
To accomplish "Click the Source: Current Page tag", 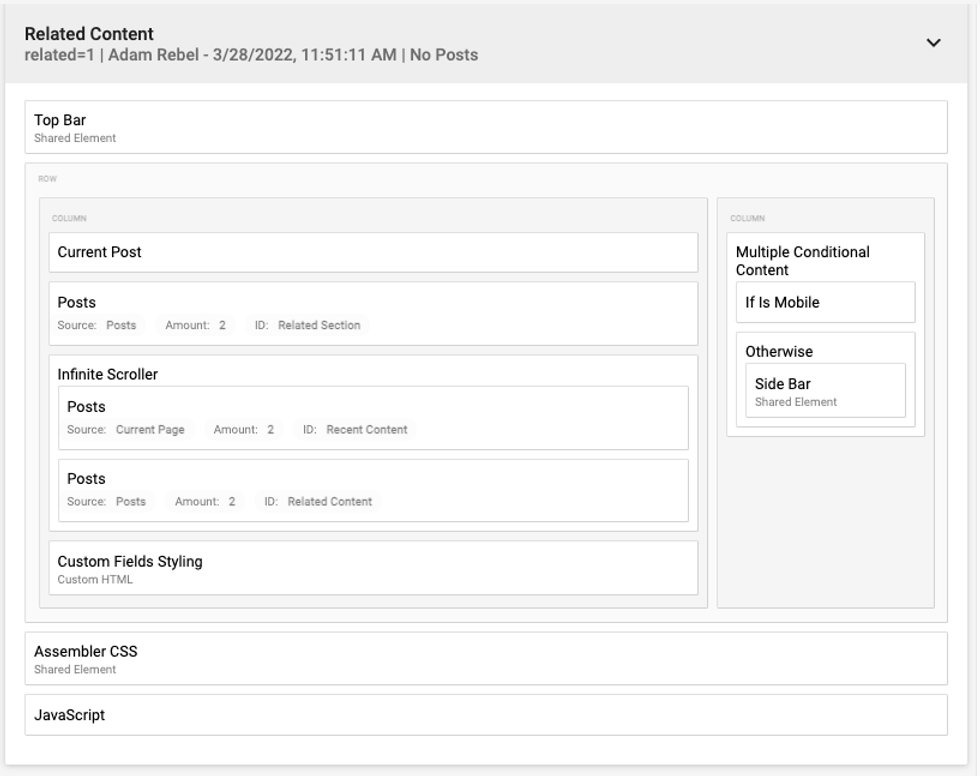I will pyautogui.click(x=126, y=430).
